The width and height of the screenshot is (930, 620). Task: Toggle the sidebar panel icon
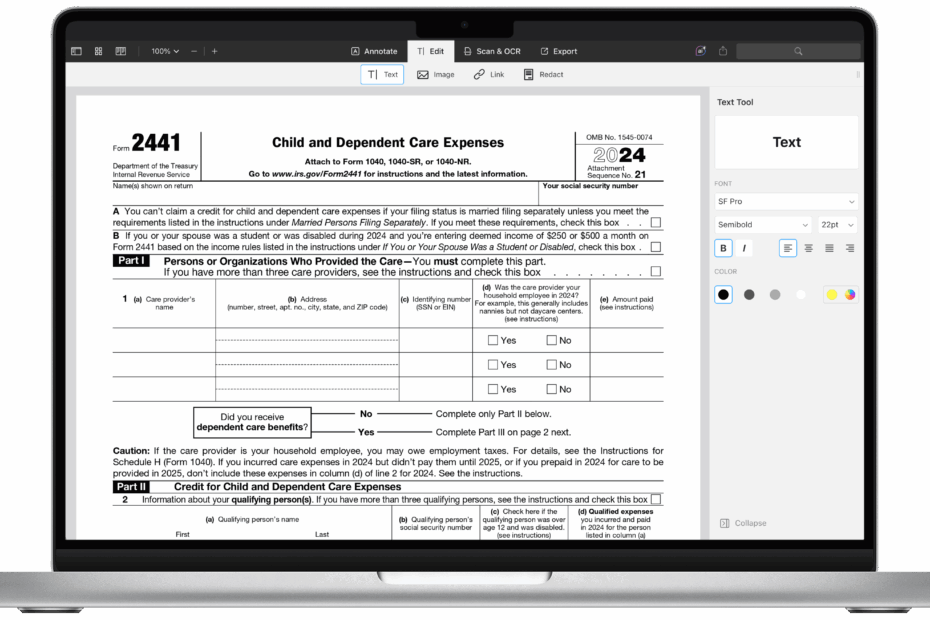[x=75, y=50]
